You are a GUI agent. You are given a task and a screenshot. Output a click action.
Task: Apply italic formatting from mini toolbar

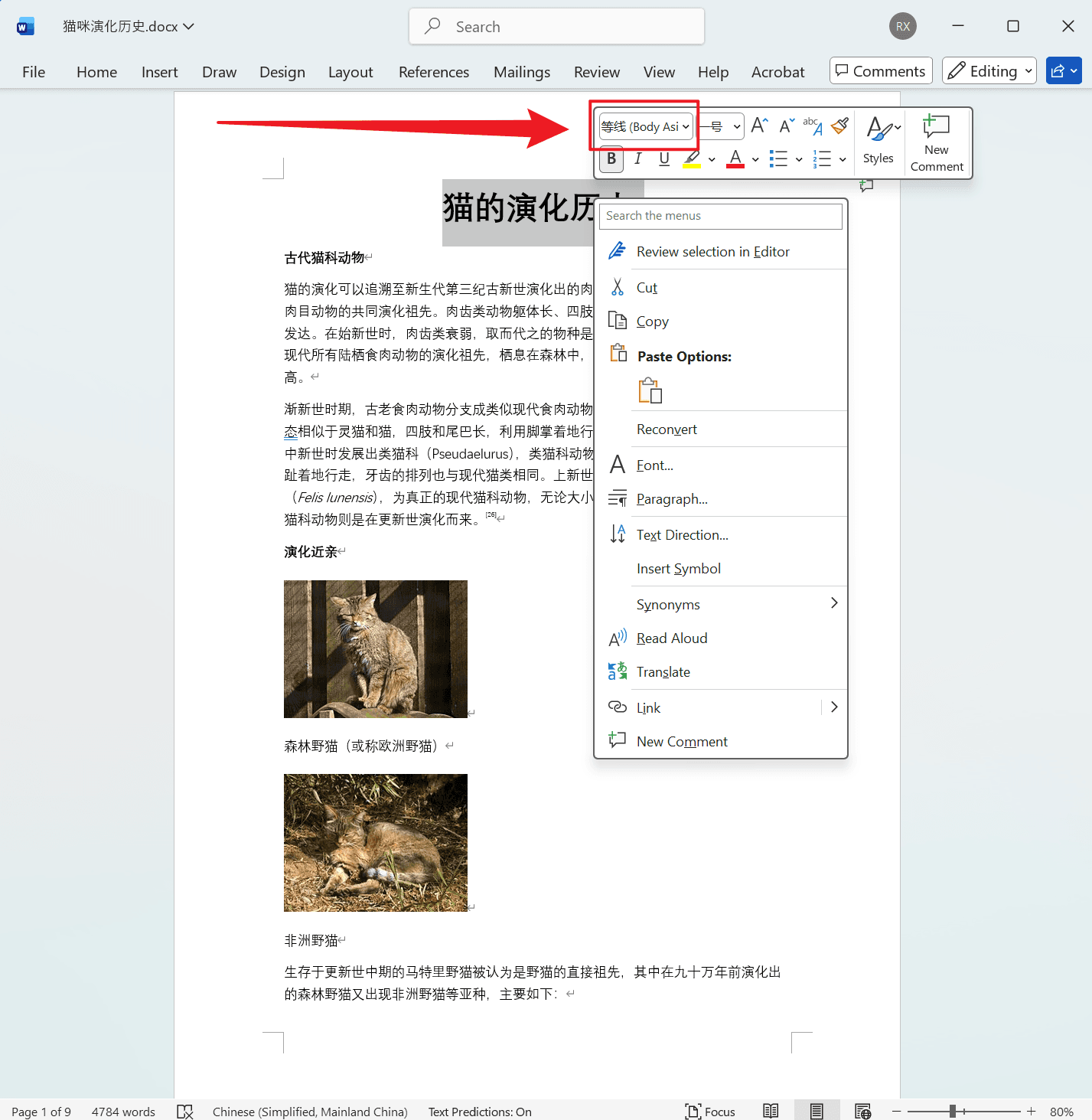tap(638, 159)
